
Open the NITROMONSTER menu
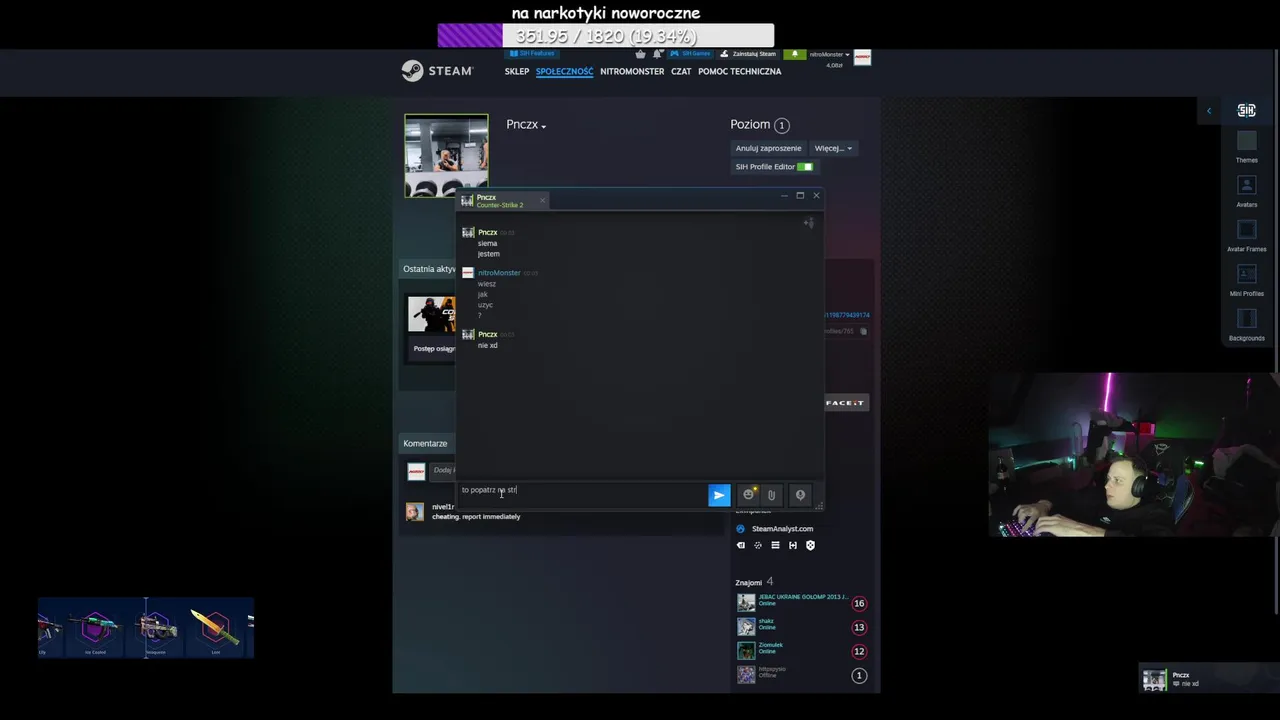coord(632,71)
